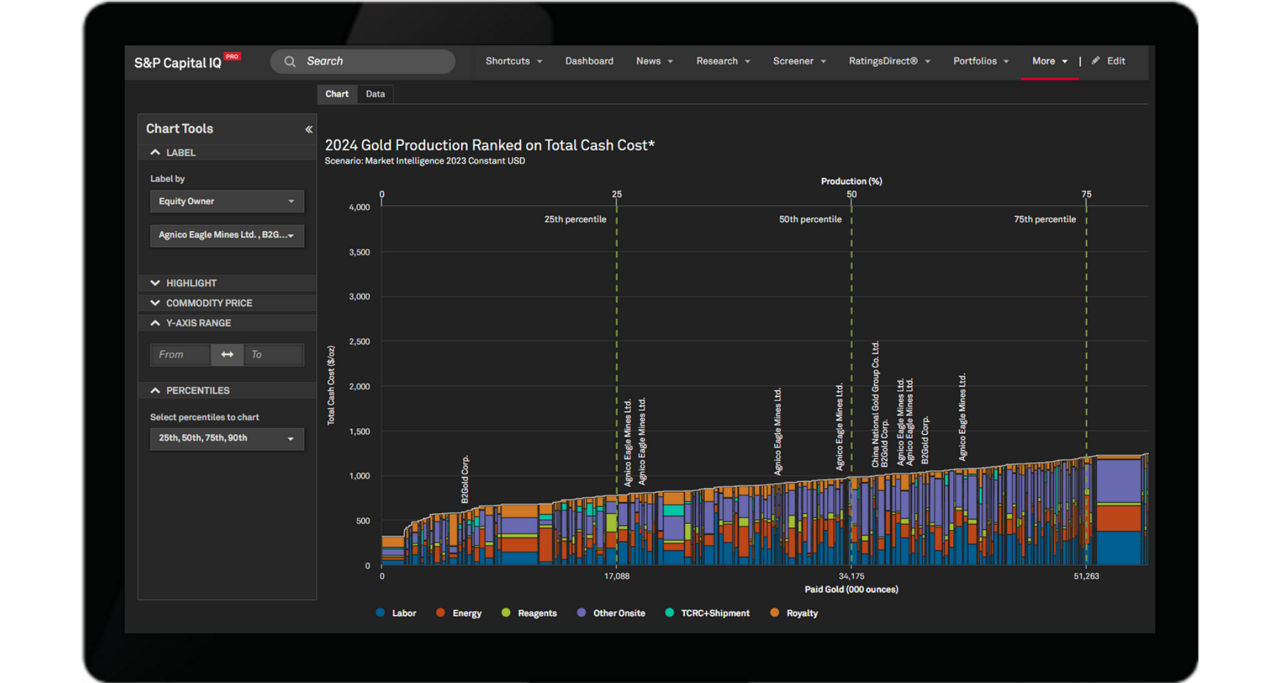The width and height of the screenshot is (1280, 683).
Task: Click the Production (%) axis title
Action: [851, 181]
